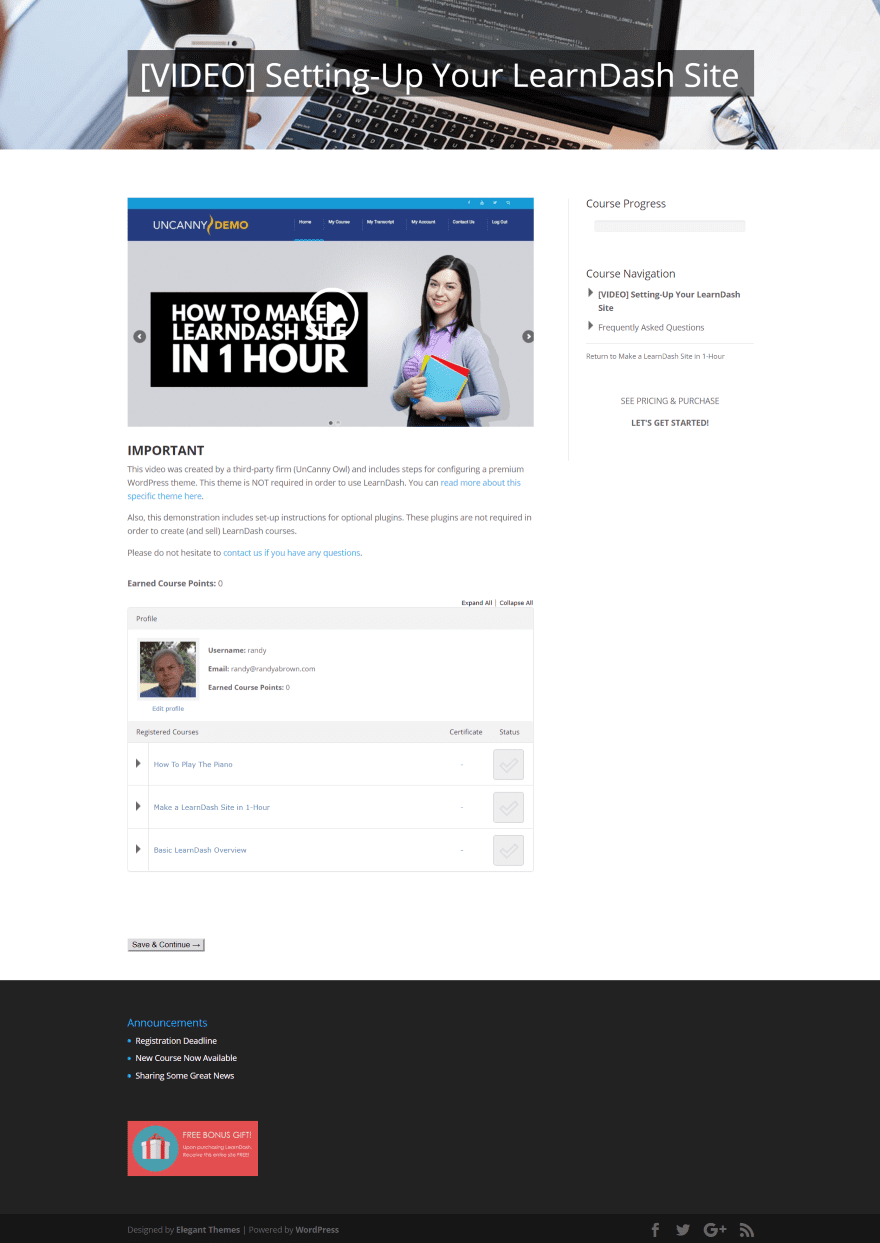This screenshot has height=1243, width=880.
Task: Click the randy profile photo
Action: pyautogui.click(x=168, y=669)
